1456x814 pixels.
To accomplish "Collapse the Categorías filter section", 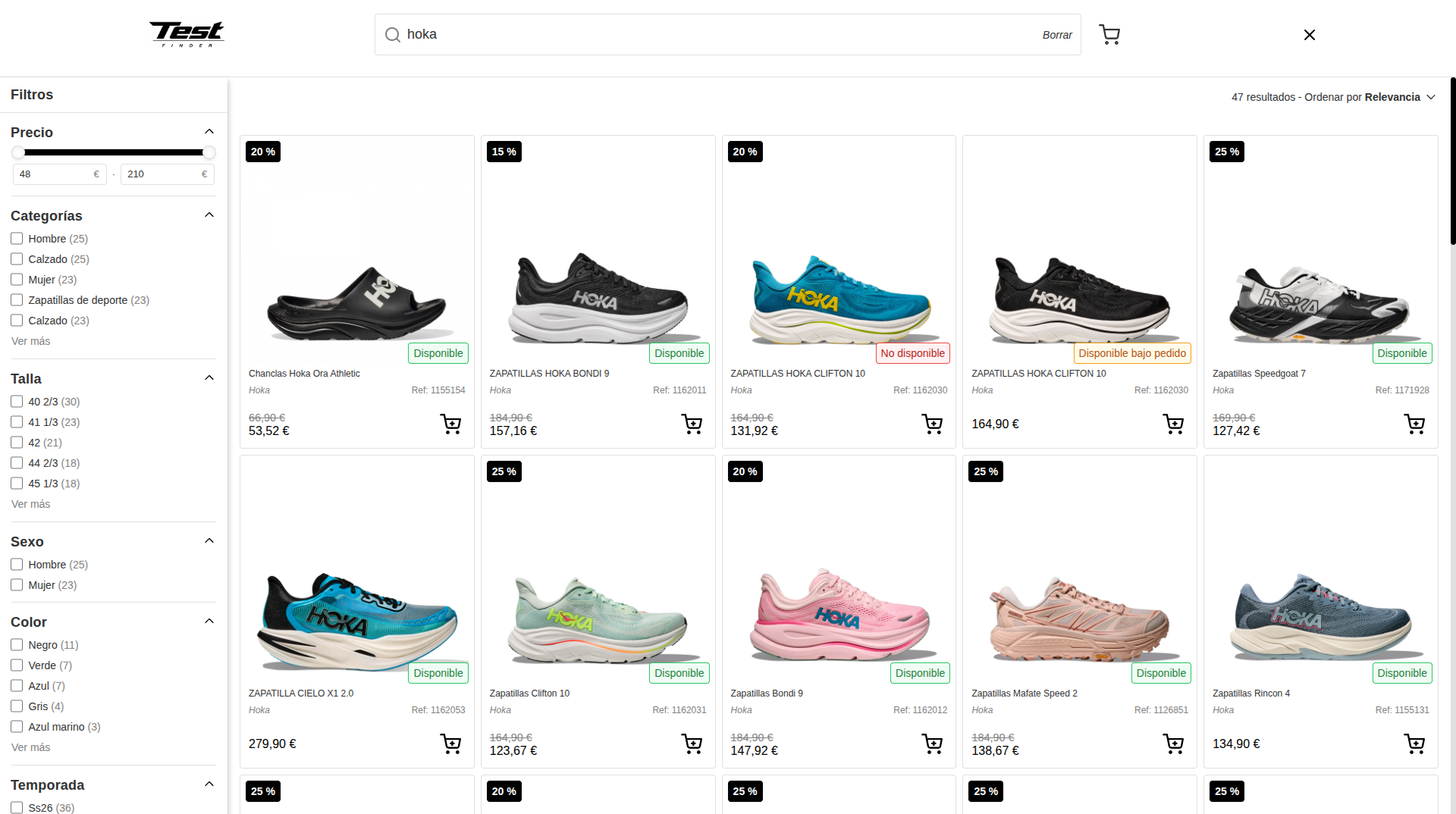I will [209, 215].
